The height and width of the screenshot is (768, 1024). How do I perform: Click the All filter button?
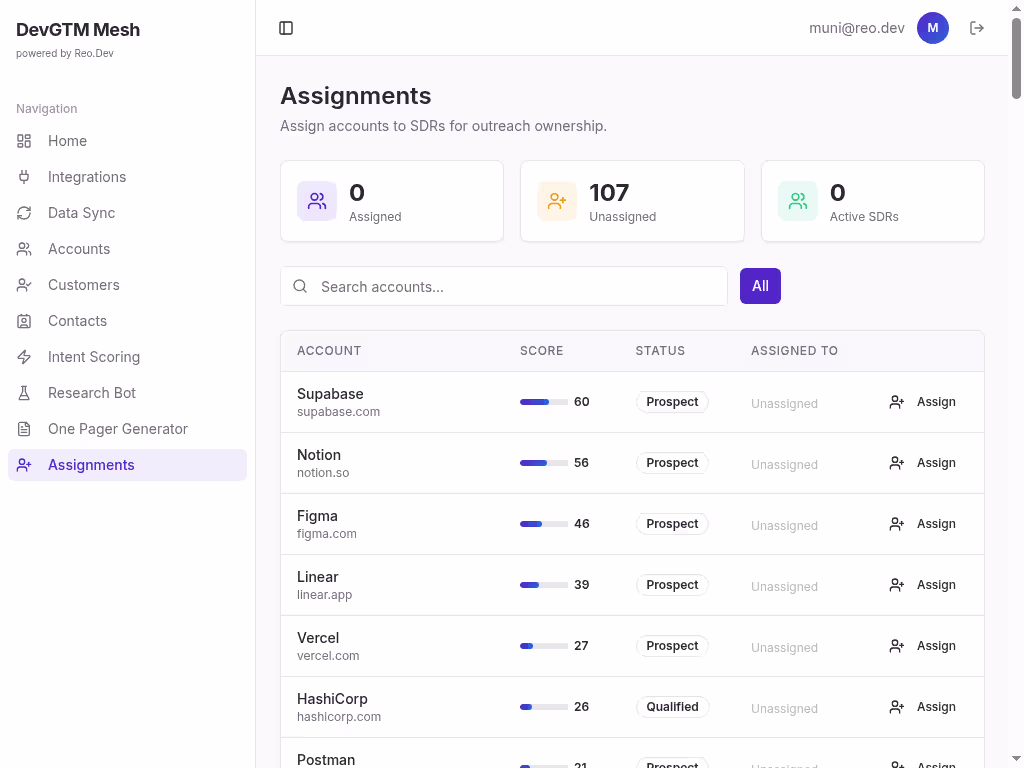(760, 286)
